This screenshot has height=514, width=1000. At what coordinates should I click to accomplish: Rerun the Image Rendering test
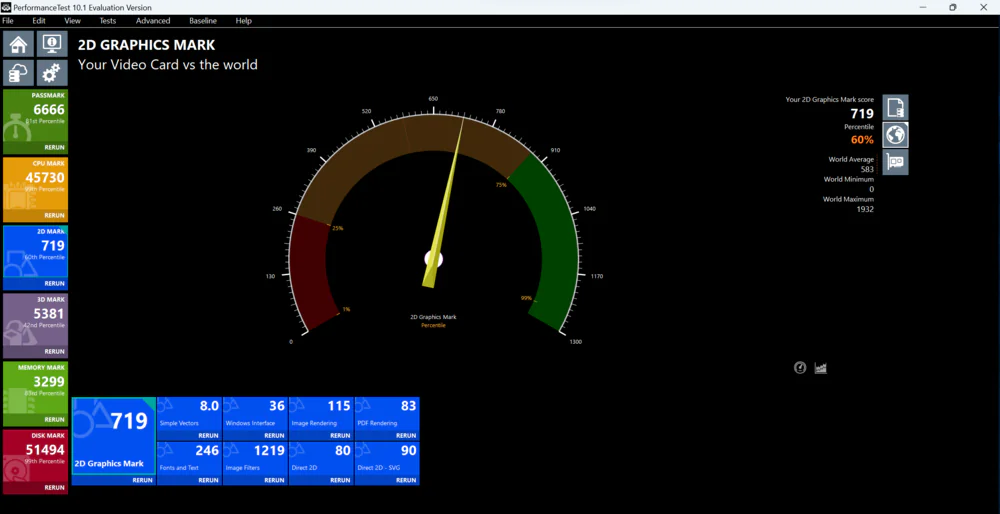pyautogui.click(x=340, y=436)
